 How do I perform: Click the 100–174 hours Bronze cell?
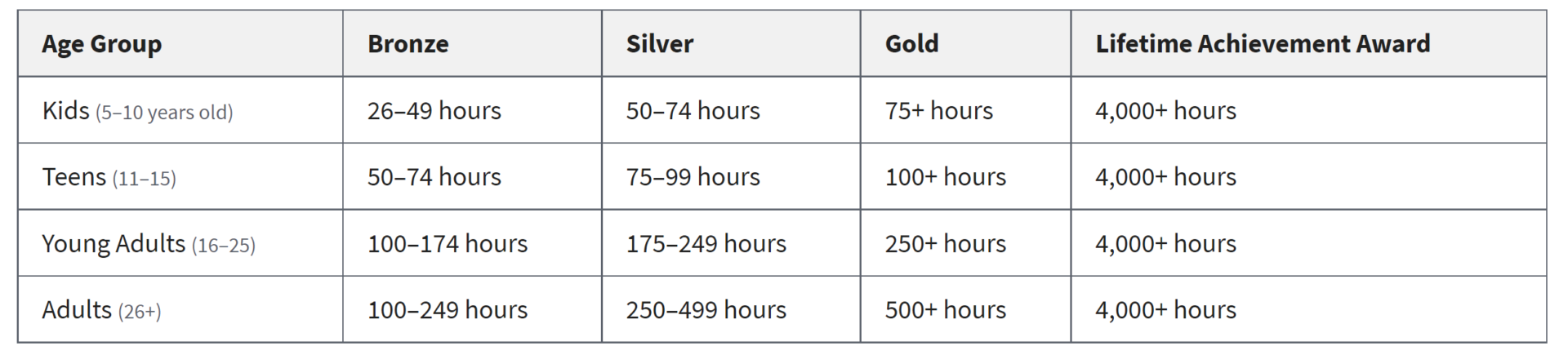click(x=472, y=243)
